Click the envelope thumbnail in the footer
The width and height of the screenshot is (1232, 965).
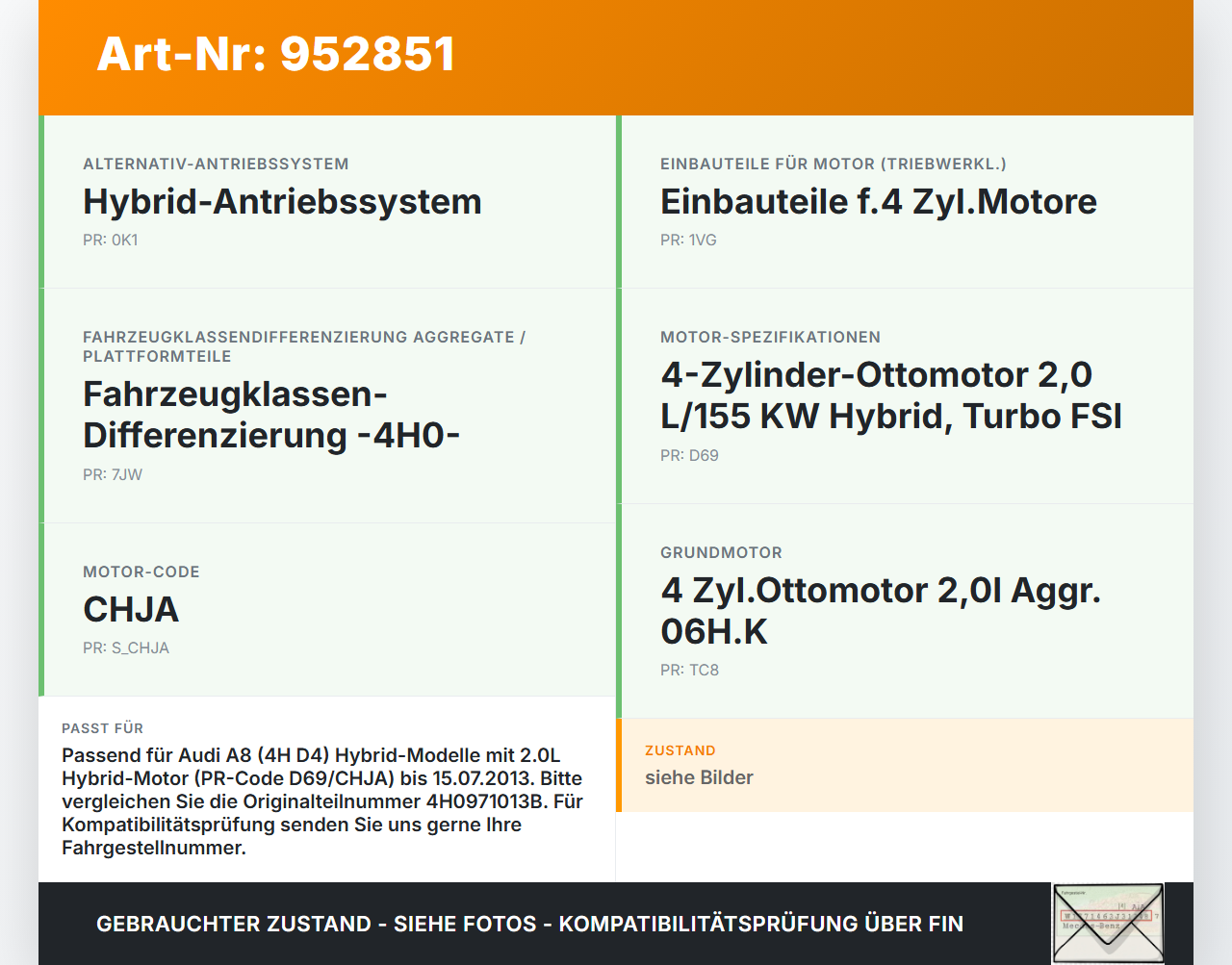1108,924
